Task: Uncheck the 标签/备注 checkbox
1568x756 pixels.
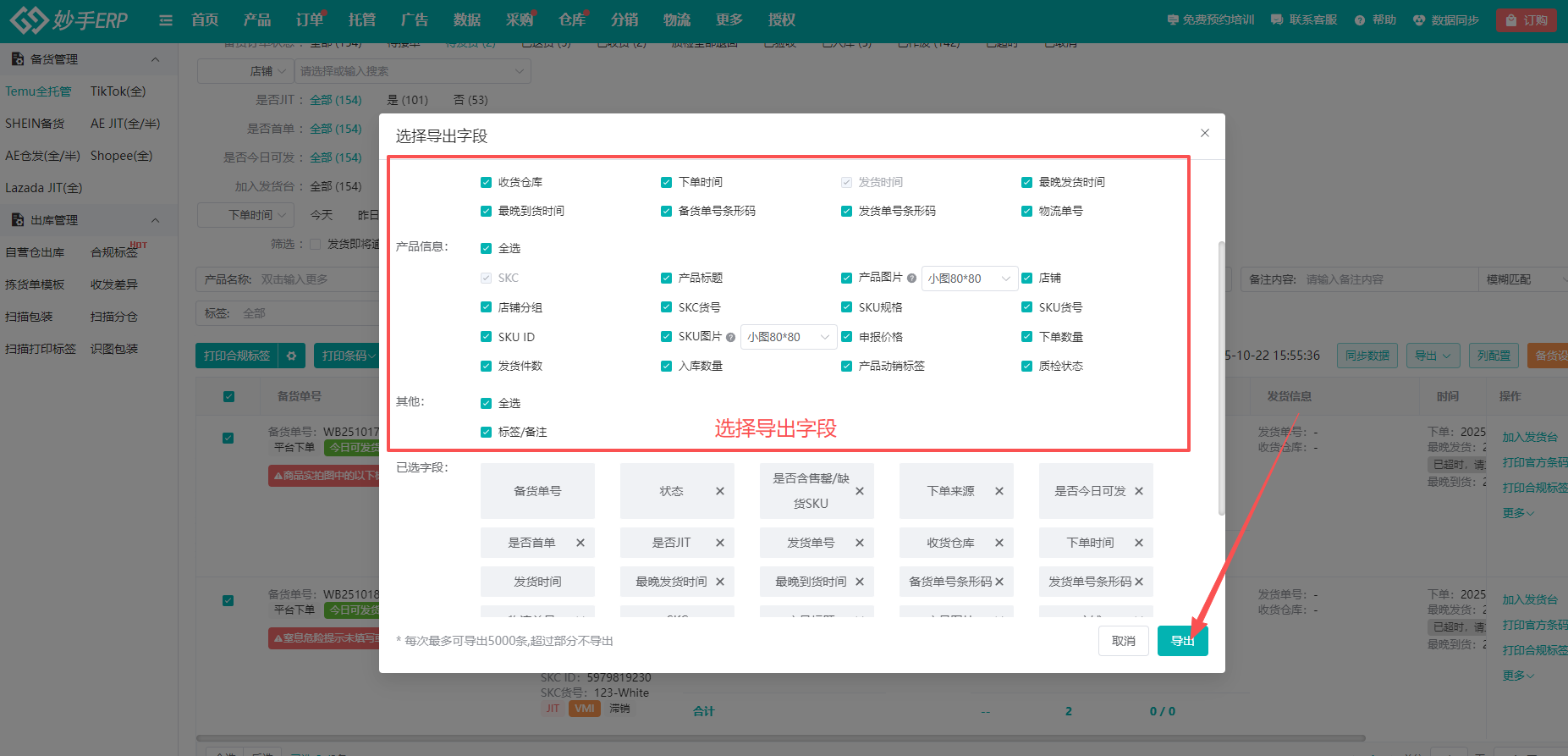Action: coord(486,432)
